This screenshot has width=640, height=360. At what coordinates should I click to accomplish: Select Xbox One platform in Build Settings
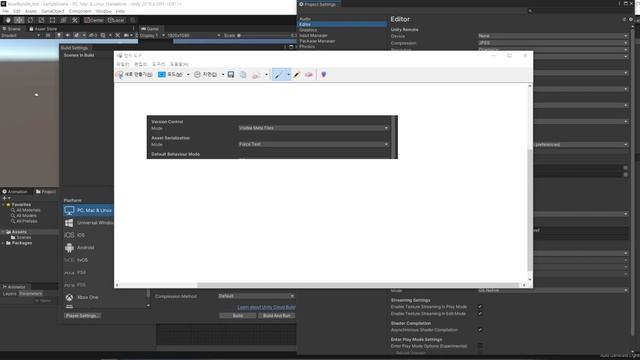point(89,297)
